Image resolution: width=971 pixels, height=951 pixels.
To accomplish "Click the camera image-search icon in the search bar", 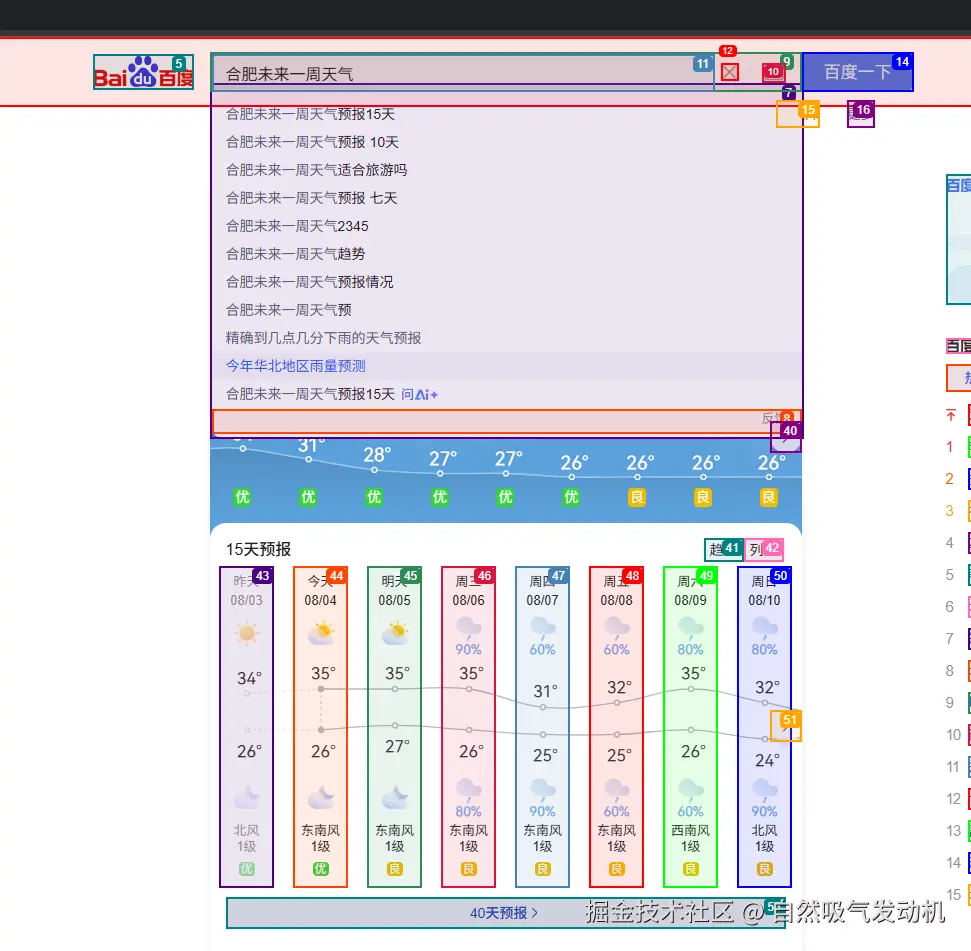I will [771, 72].
